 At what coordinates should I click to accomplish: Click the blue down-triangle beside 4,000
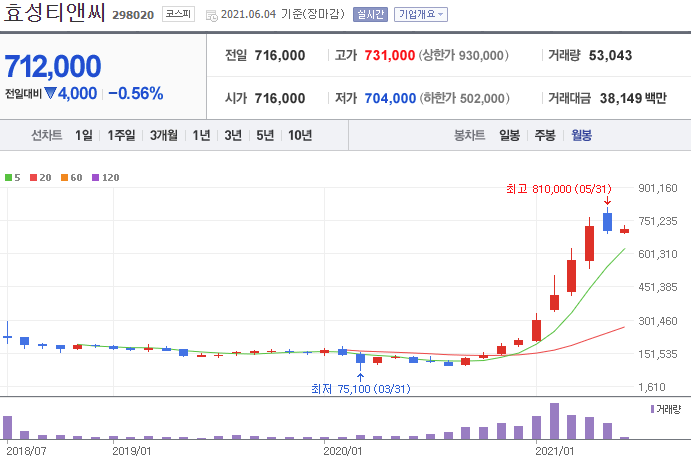point(50,93)
